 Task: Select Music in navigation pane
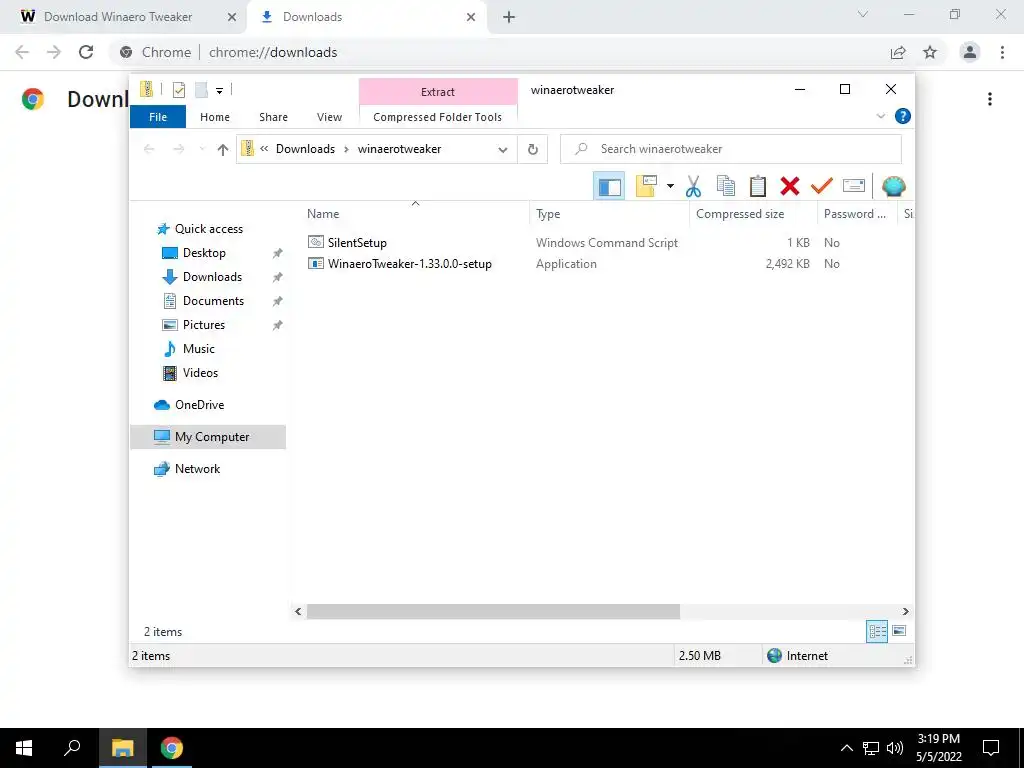coord(199,349)
